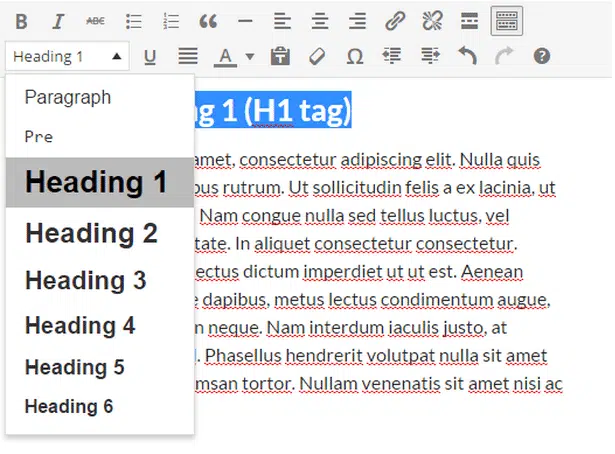Underline the selected text
This screenshot has width=615, height=454.
(150, 57)
